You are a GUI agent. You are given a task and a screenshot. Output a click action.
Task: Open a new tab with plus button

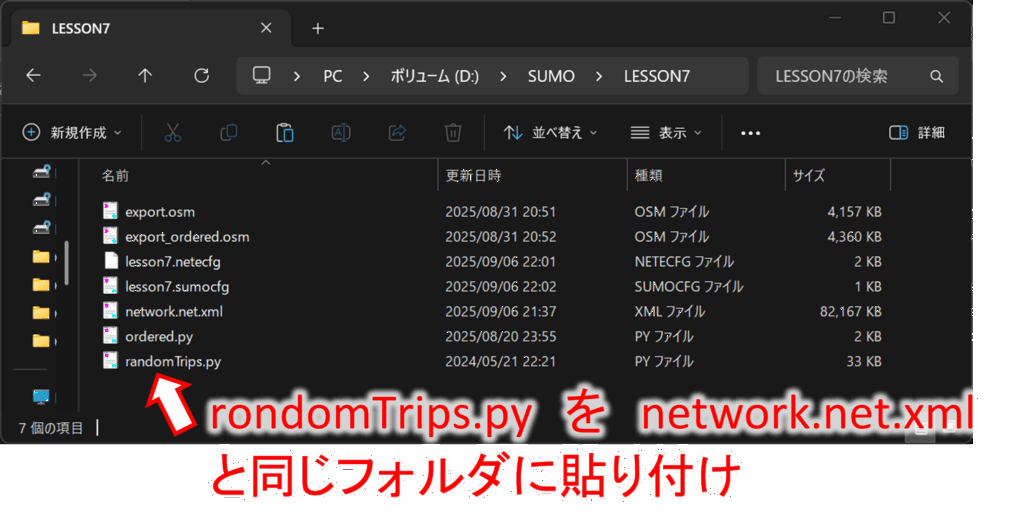click(x=318, y=28)
